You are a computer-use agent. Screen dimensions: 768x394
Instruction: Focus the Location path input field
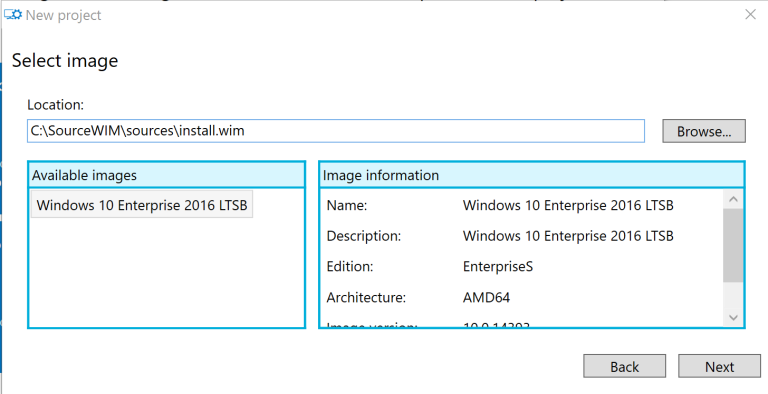click(336, 131)
